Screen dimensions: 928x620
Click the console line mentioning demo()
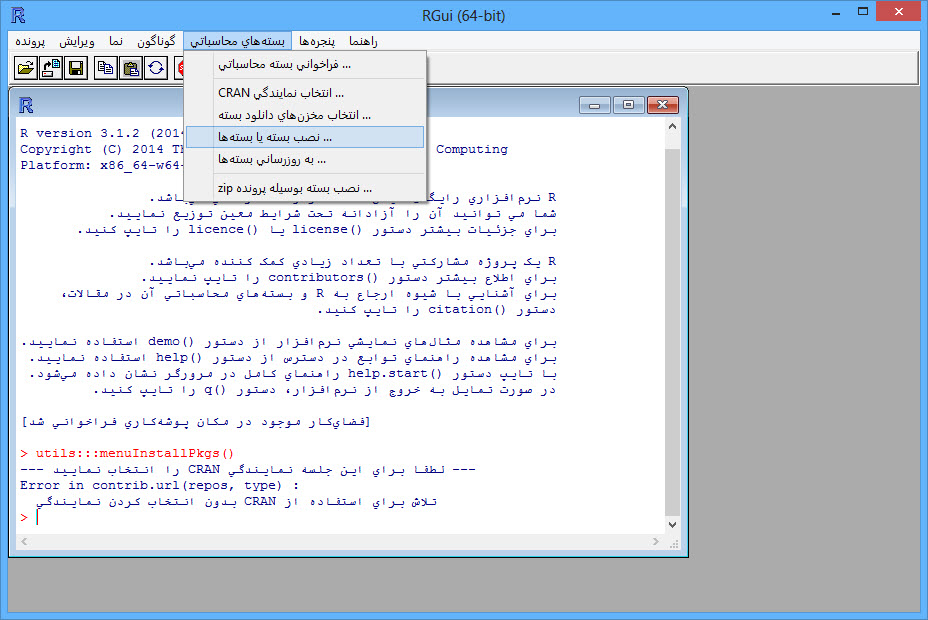click(x=289, y=341)
